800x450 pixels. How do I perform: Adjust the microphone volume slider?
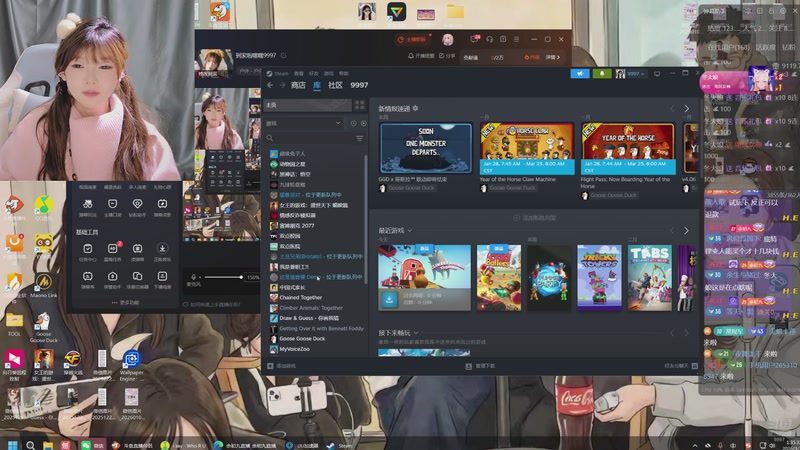pyautogui.click(x=223, y=277)
